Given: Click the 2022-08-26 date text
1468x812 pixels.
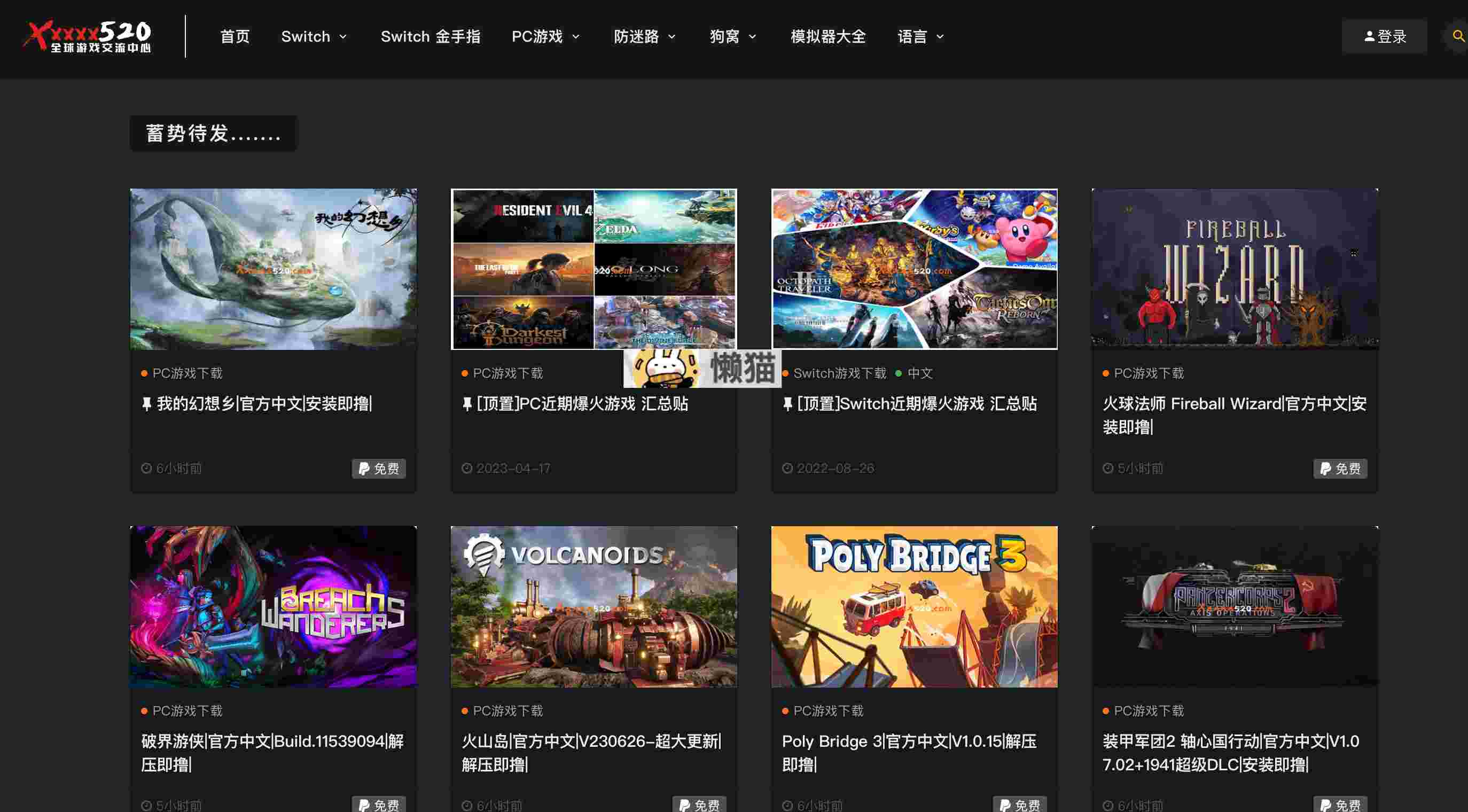Looking at the screenshot, I should [835, 469].
